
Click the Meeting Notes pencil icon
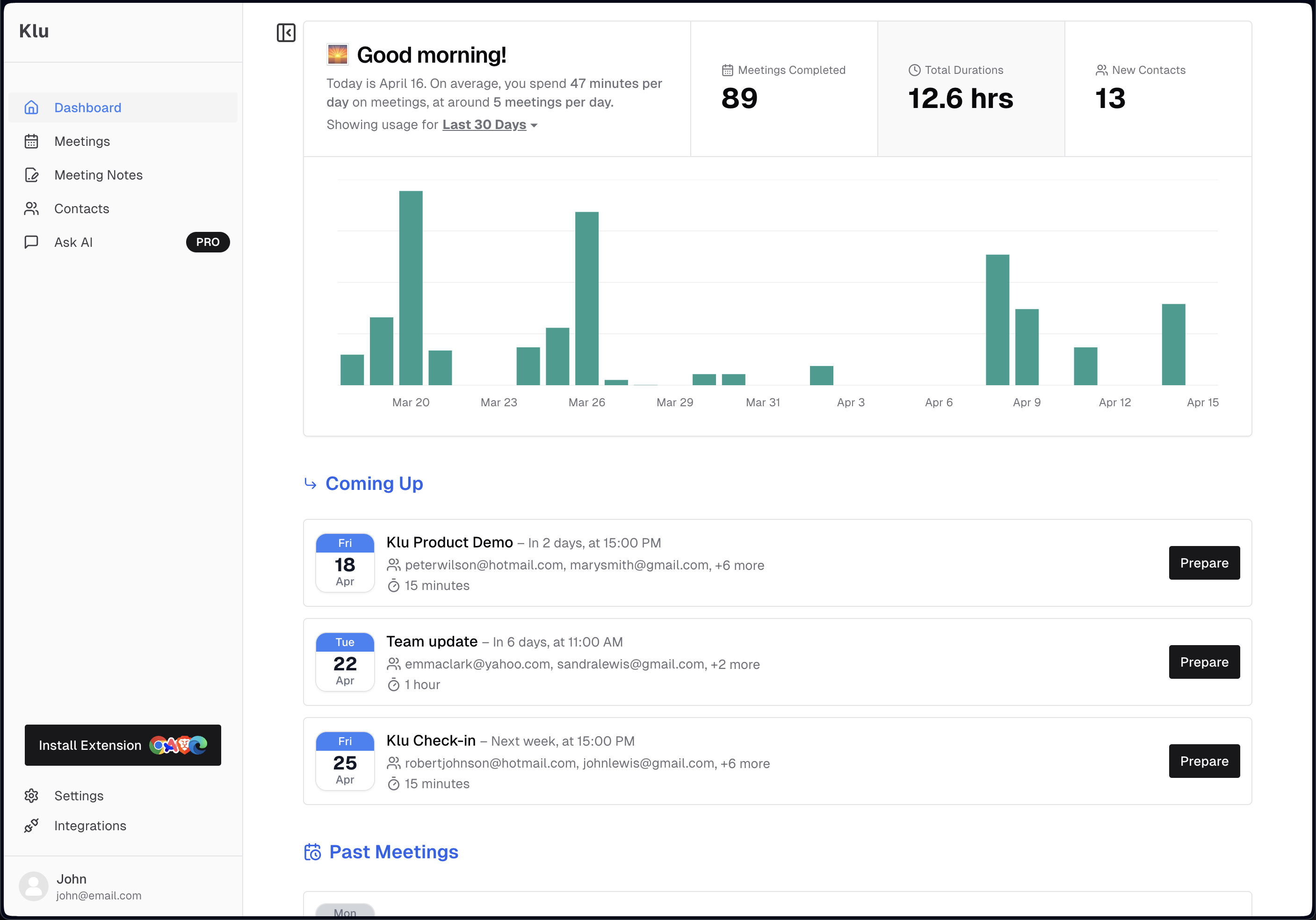(x=31, y=175)
